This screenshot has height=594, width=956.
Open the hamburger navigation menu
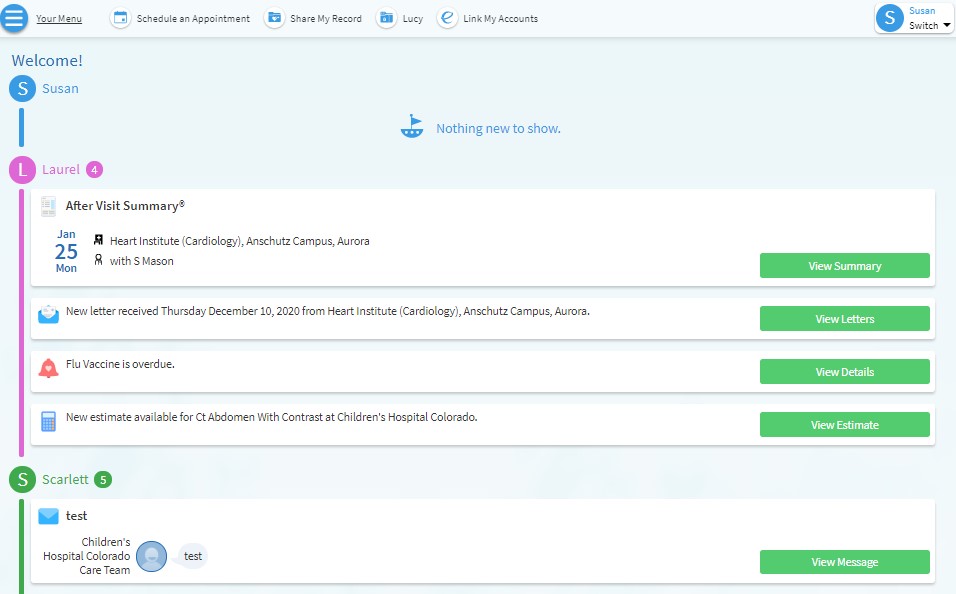[14, 17]
